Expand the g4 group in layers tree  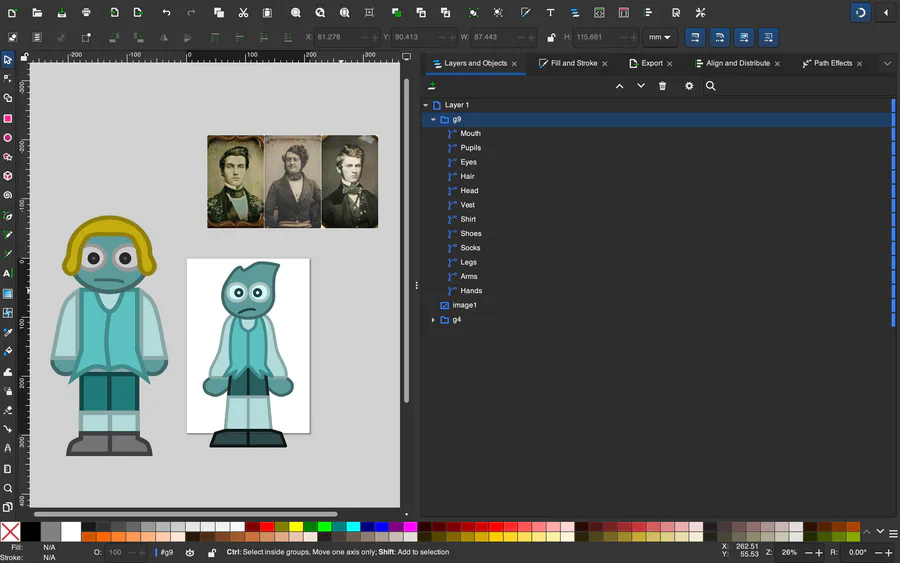[x=433, y=320]
